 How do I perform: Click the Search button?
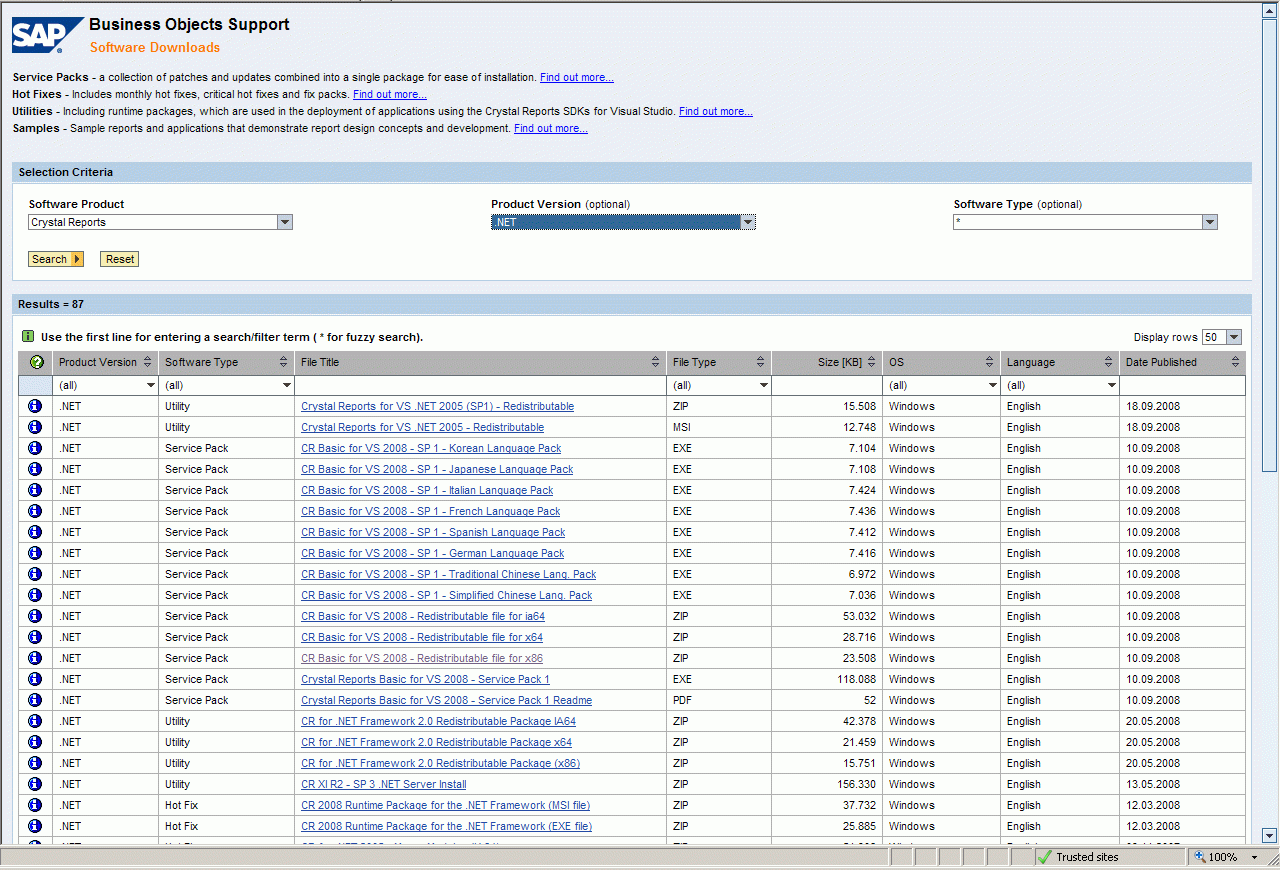point(56,259)
